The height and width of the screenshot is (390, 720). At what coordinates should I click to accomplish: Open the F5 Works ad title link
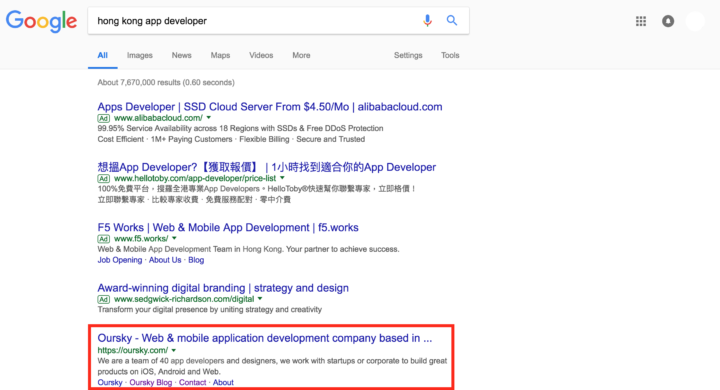click(x=228, y=227)
